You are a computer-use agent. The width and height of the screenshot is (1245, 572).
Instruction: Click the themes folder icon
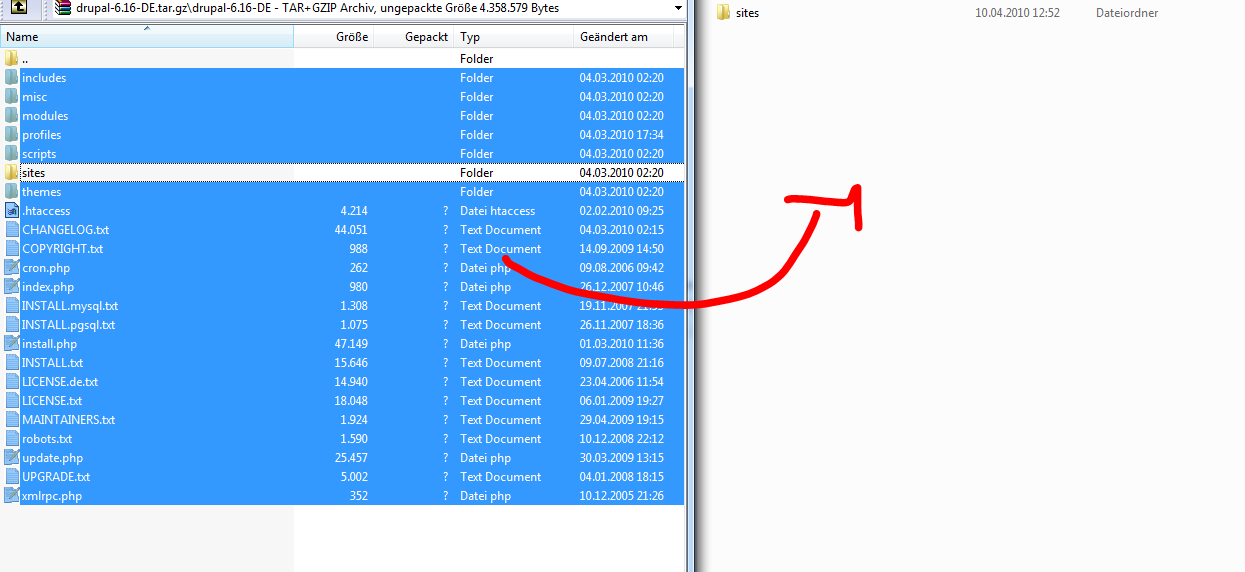click(11, 192)
